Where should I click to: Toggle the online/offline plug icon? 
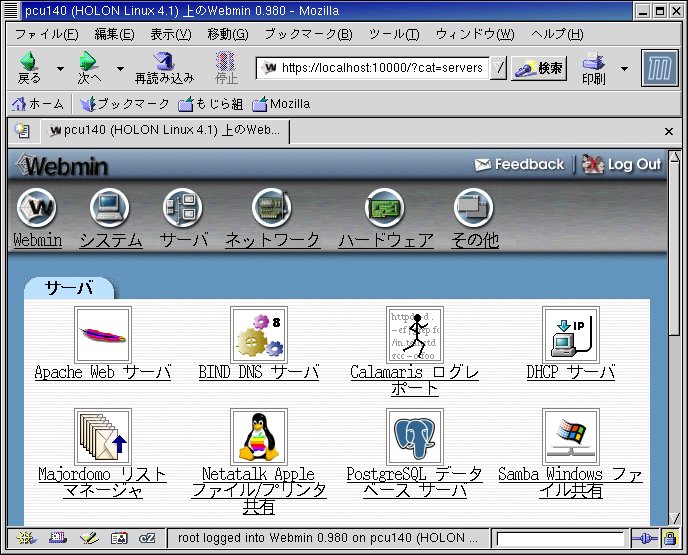[x=645, y=538]
